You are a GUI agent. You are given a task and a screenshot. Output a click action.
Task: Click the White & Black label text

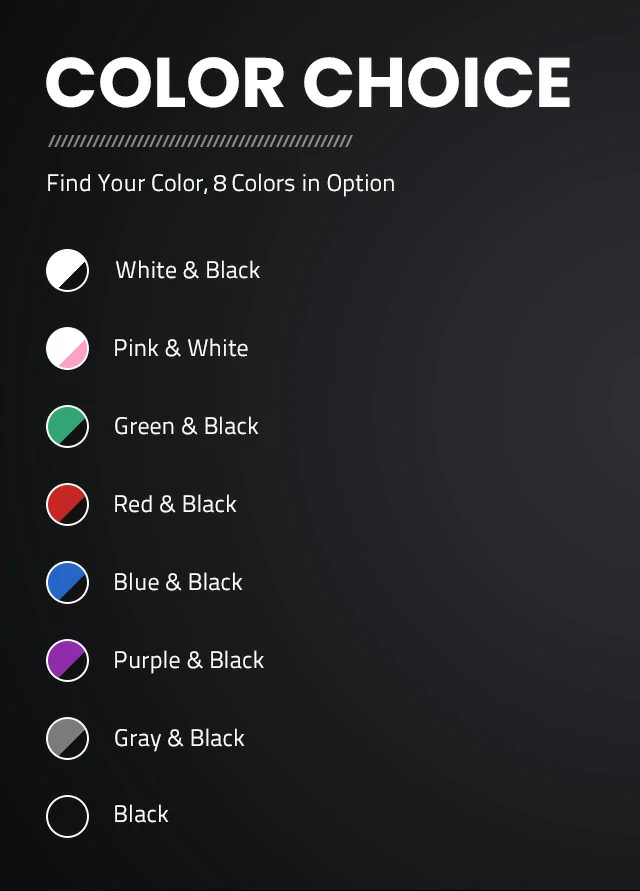pyautogui.click(x=188, y=270)
